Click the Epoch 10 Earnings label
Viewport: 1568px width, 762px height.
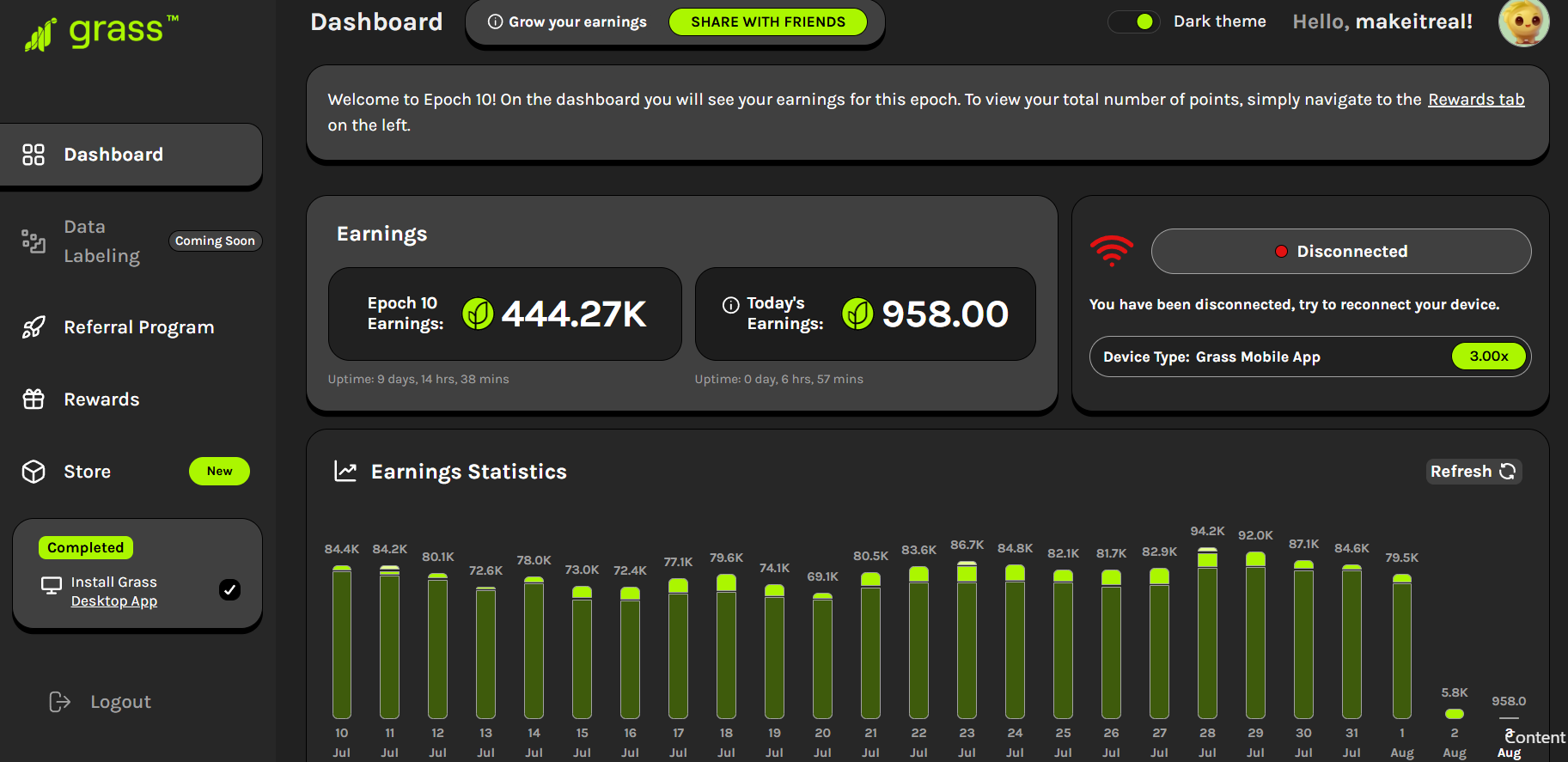406,314
